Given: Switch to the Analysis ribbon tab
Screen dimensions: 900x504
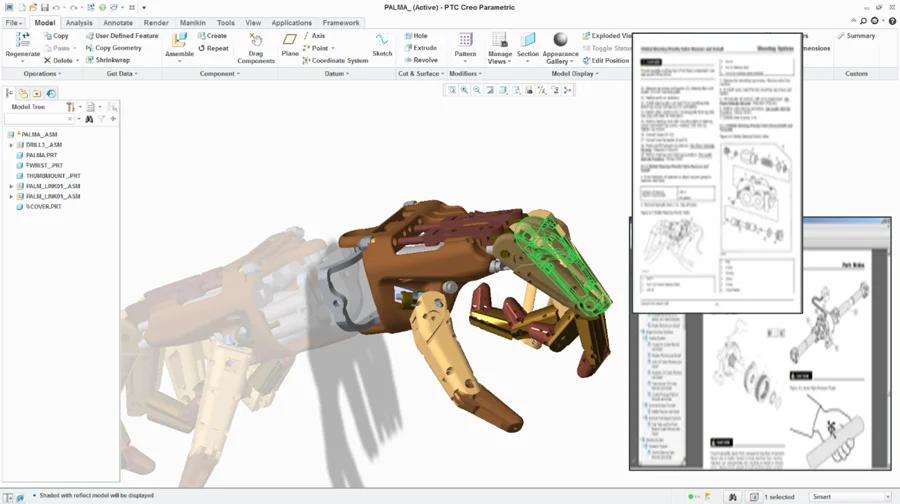Looking at the screenshot, I should click(79, 22).
